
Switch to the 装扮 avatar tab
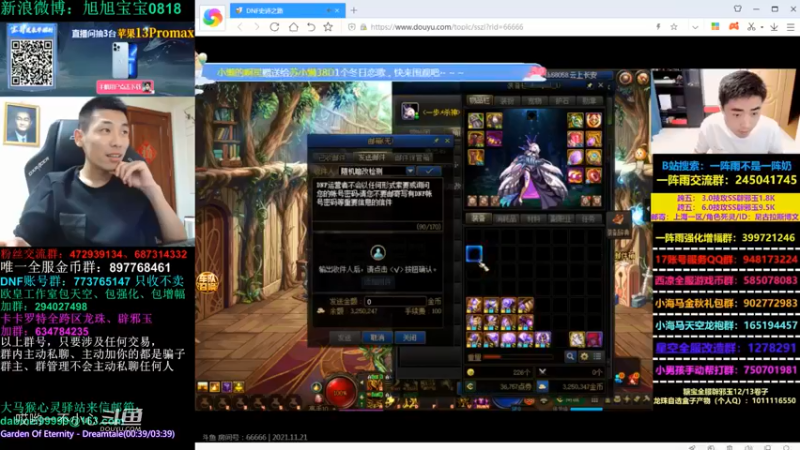[x=507, y=101]
